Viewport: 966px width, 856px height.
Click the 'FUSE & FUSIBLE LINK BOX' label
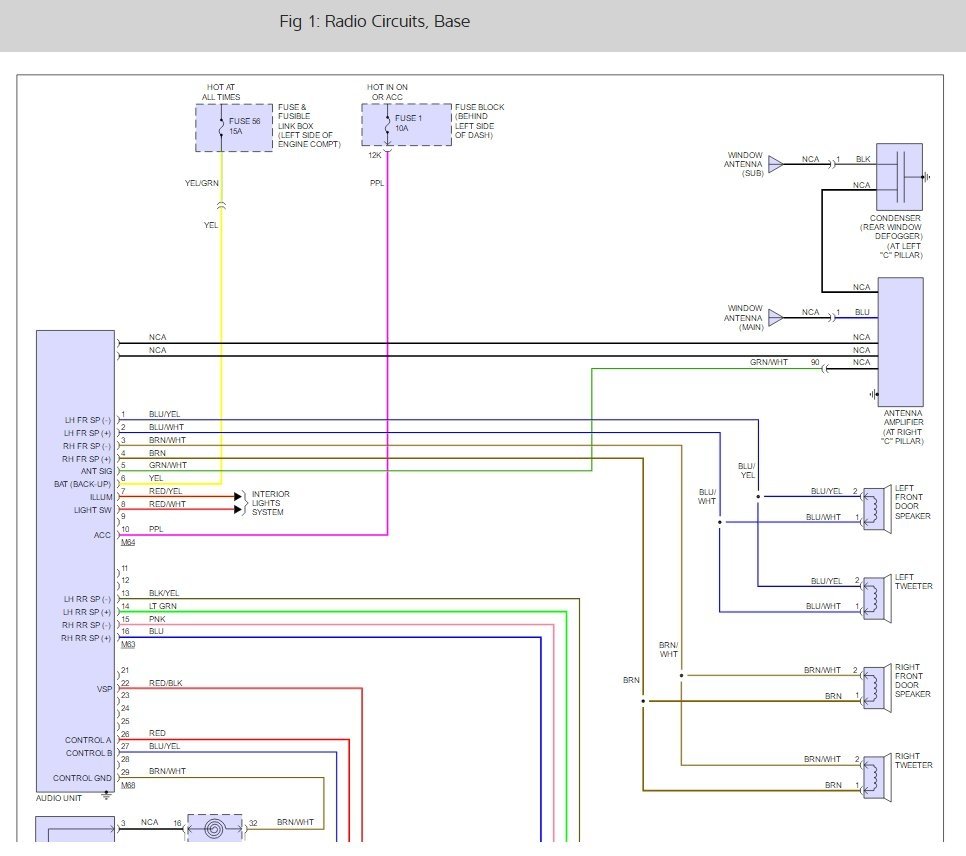click(x=309, y=125)
